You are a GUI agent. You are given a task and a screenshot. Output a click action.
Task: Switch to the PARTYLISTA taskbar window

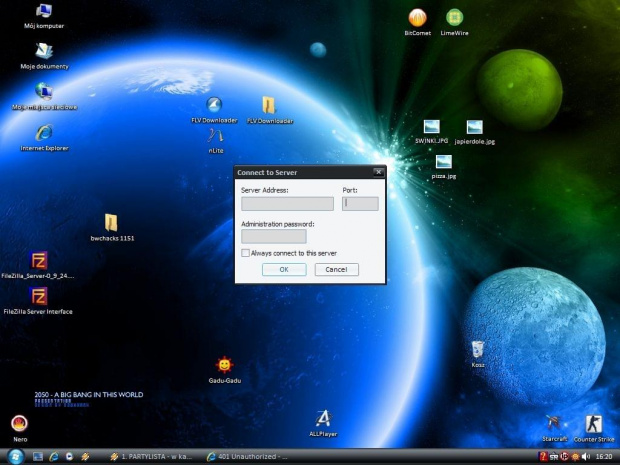tap(151, 456)
